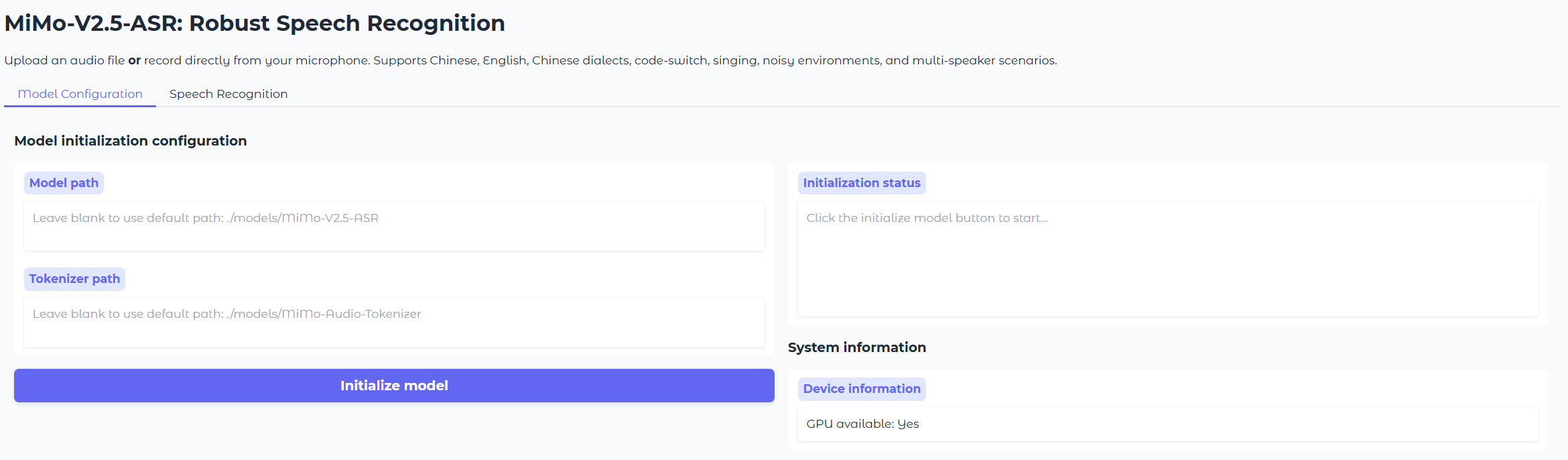Focus the Tokenizer path input field
This screenshot has width=1568, height=460.
pos(394,322)
